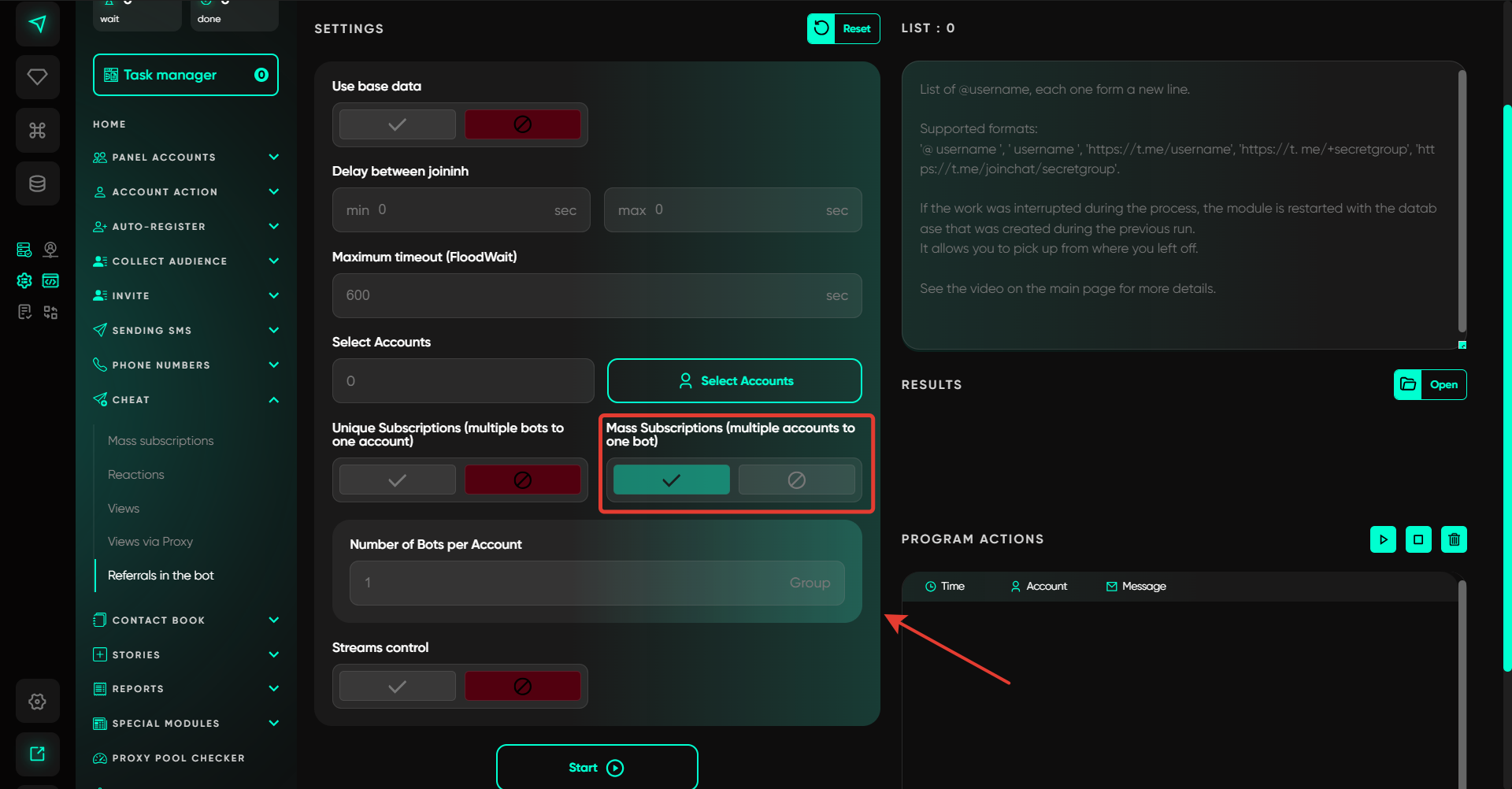Click the play icon in Program Actions

coord(1383,539)
